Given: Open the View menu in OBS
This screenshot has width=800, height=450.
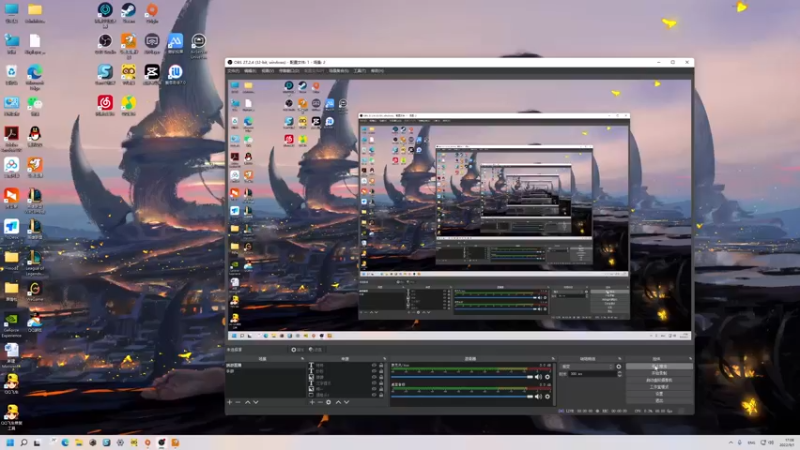Looking at the screenshot, I should (267, 71).
